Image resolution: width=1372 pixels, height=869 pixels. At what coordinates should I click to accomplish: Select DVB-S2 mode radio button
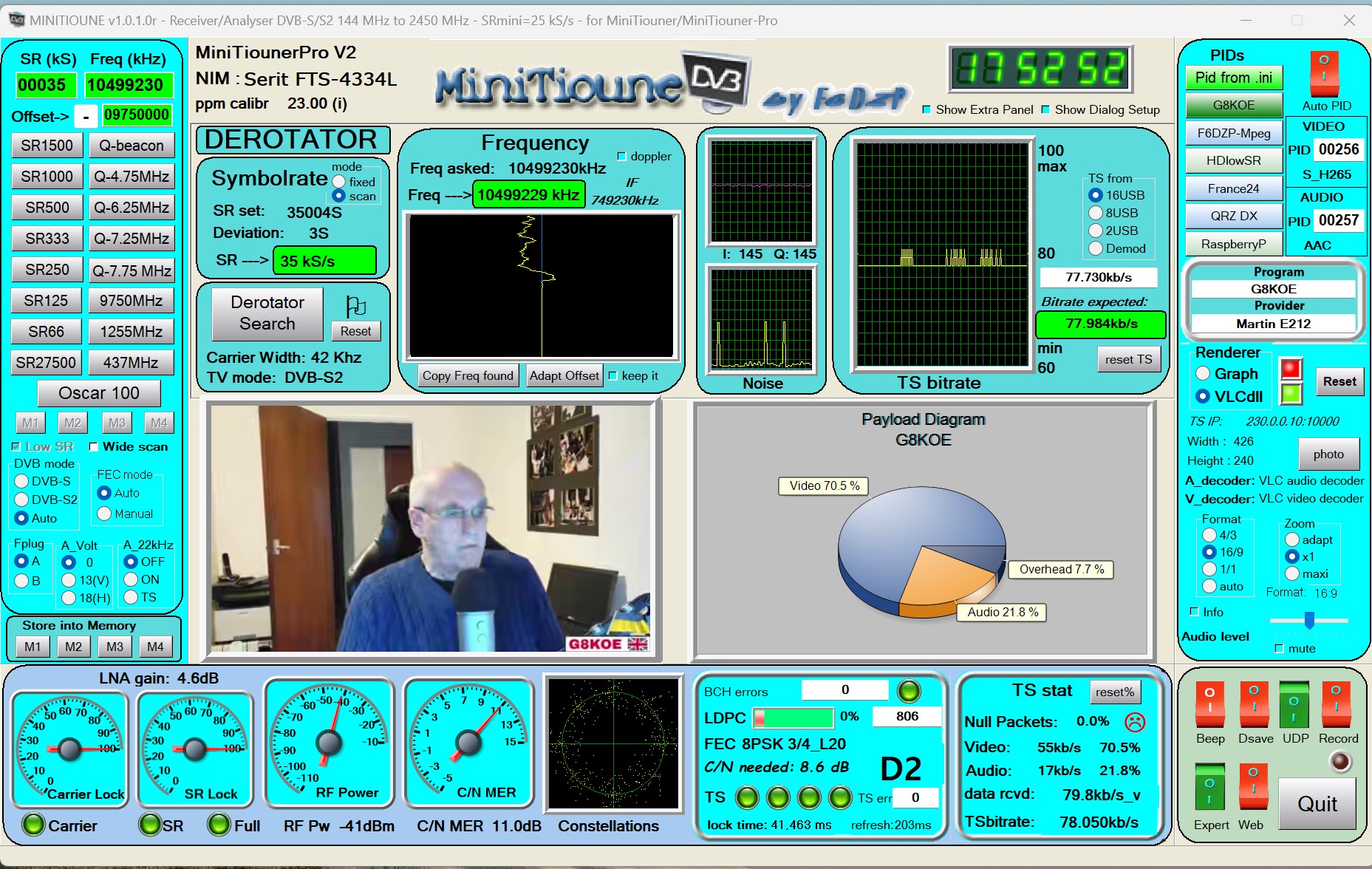(x=21, y=500)
